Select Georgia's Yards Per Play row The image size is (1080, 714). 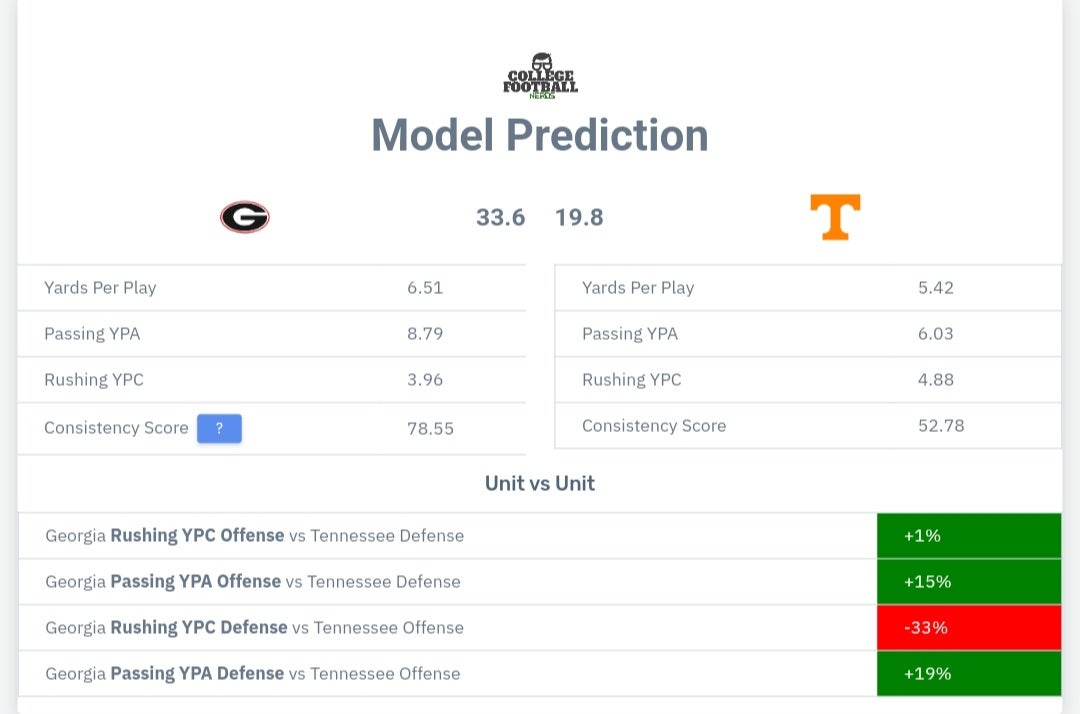pos(272,288)
